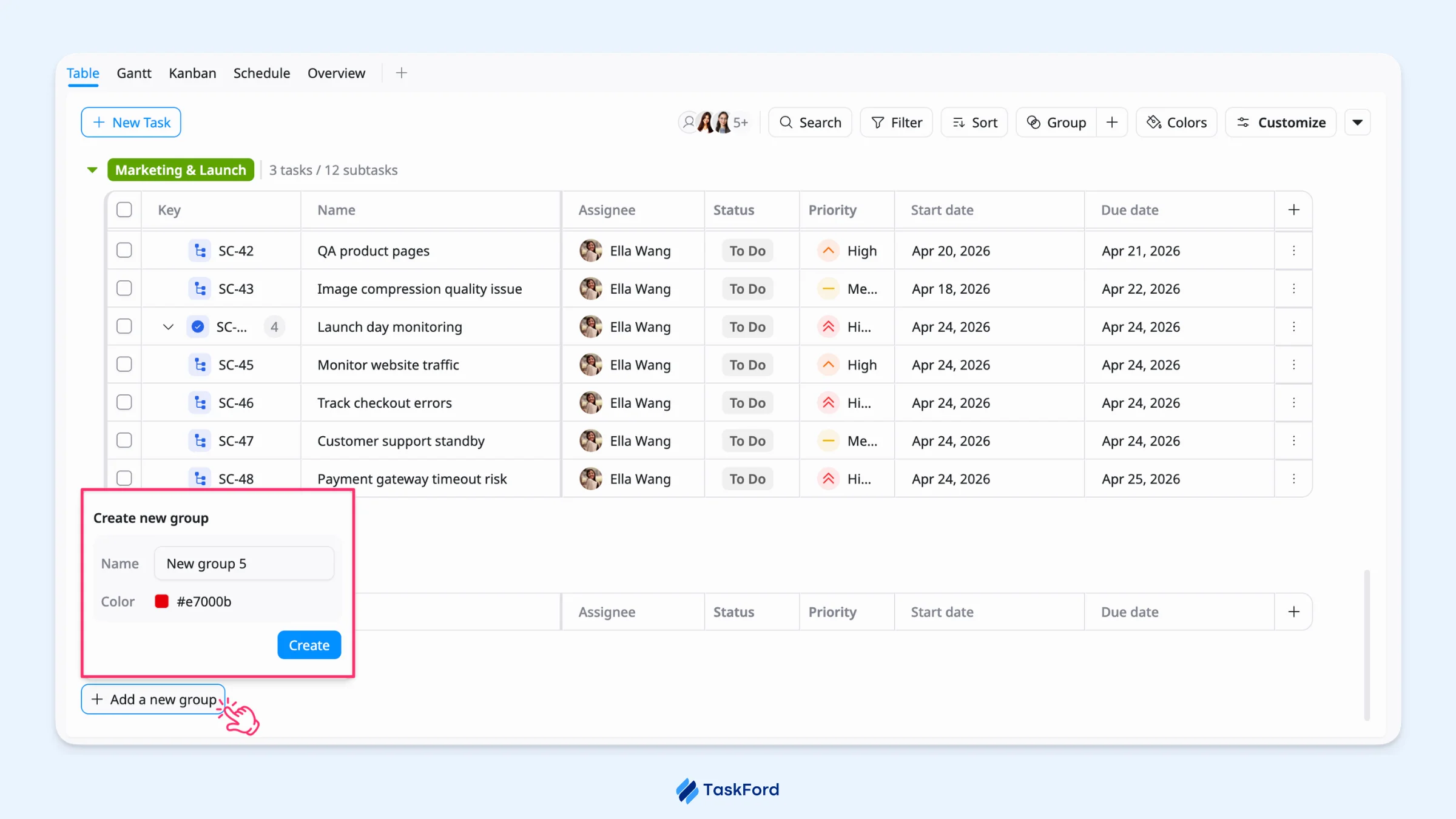Click the group Name input field
Viewport: 1456px width, 819px height.
(244, 564)
